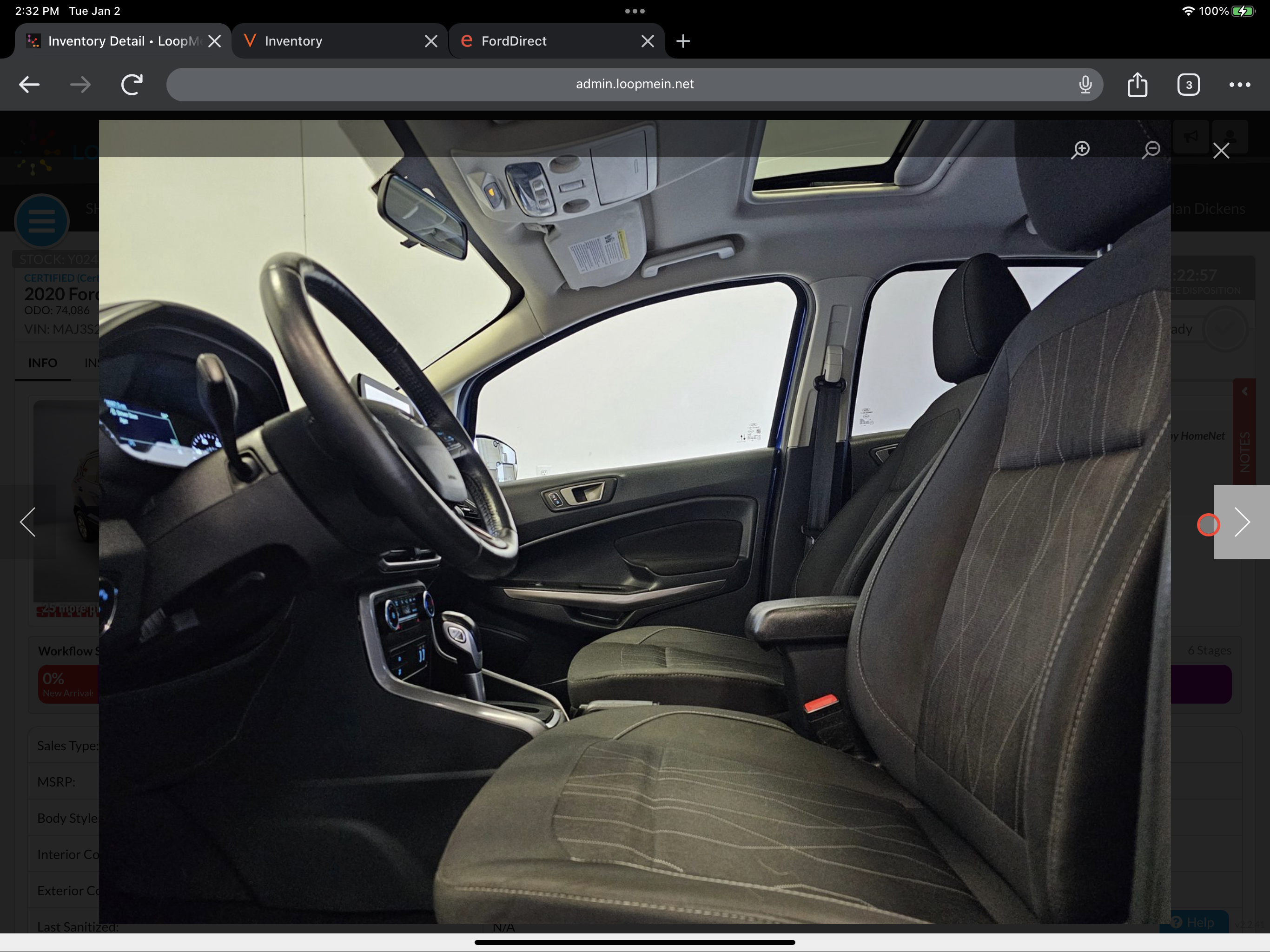Open the tab switcher showing 3 tabs
This screenshot has height=952, width=1270.
coord(1189,85)
